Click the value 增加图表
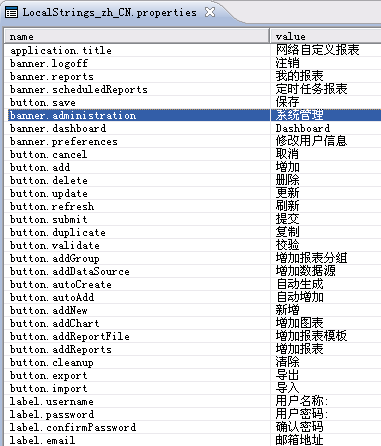381x446 pixels. tap(299, 323)
